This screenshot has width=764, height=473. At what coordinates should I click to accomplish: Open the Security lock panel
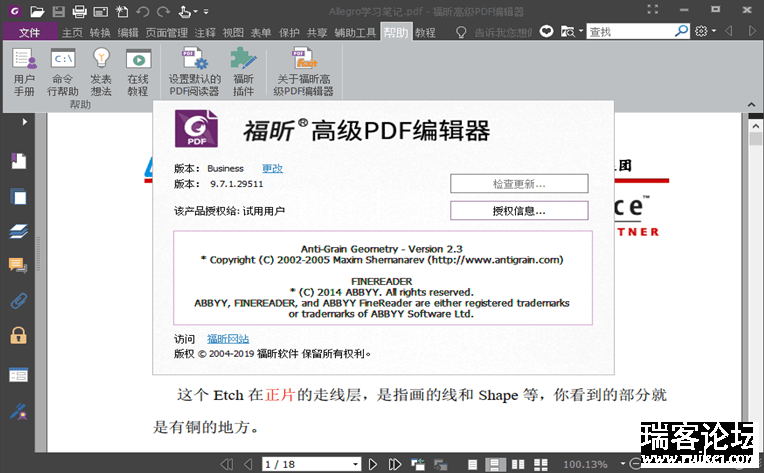pos(19,336)
